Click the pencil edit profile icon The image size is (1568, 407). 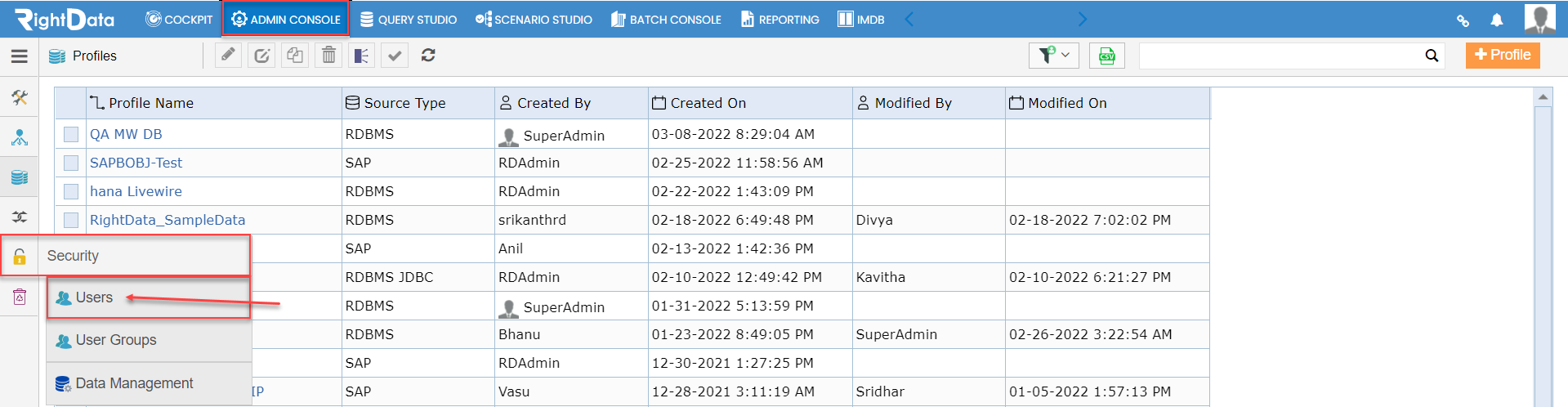click(228, 55)
